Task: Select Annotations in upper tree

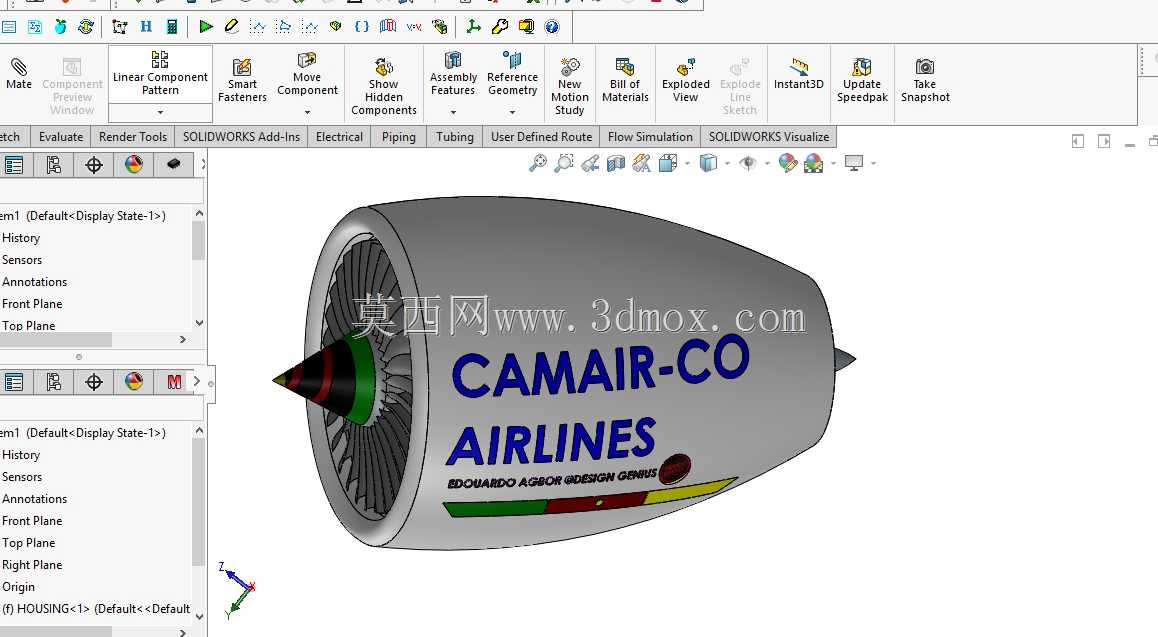Action: coord(34,282)
